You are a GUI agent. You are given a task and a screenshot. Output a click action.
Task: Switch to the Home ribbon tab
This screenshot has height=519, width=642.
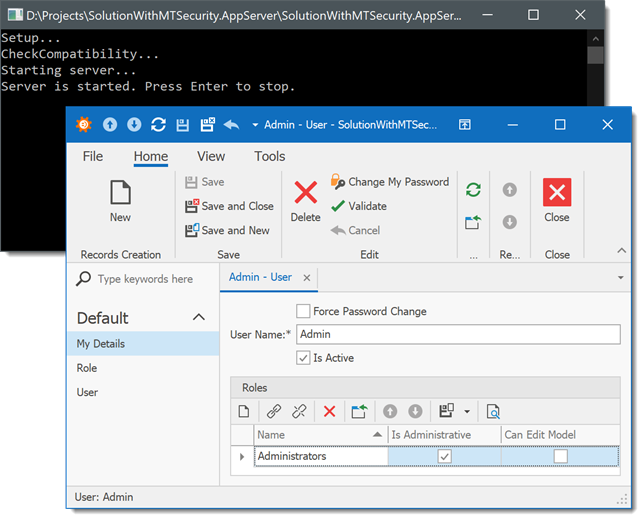[151, 156]
